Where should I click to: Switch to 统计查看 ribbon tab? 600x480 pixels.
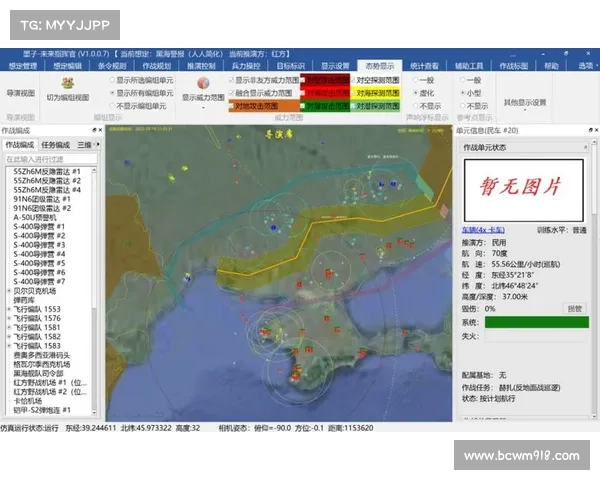point(425,65)
